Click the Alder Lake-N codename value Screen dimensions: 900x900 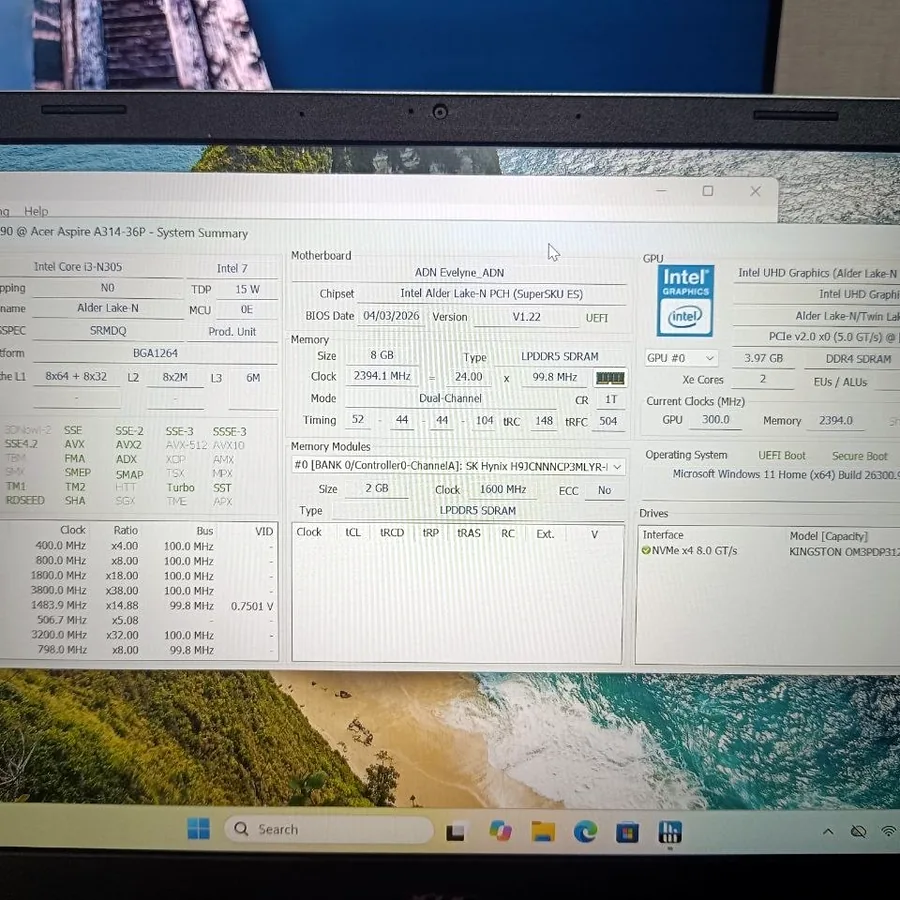(x=108, y=308)
